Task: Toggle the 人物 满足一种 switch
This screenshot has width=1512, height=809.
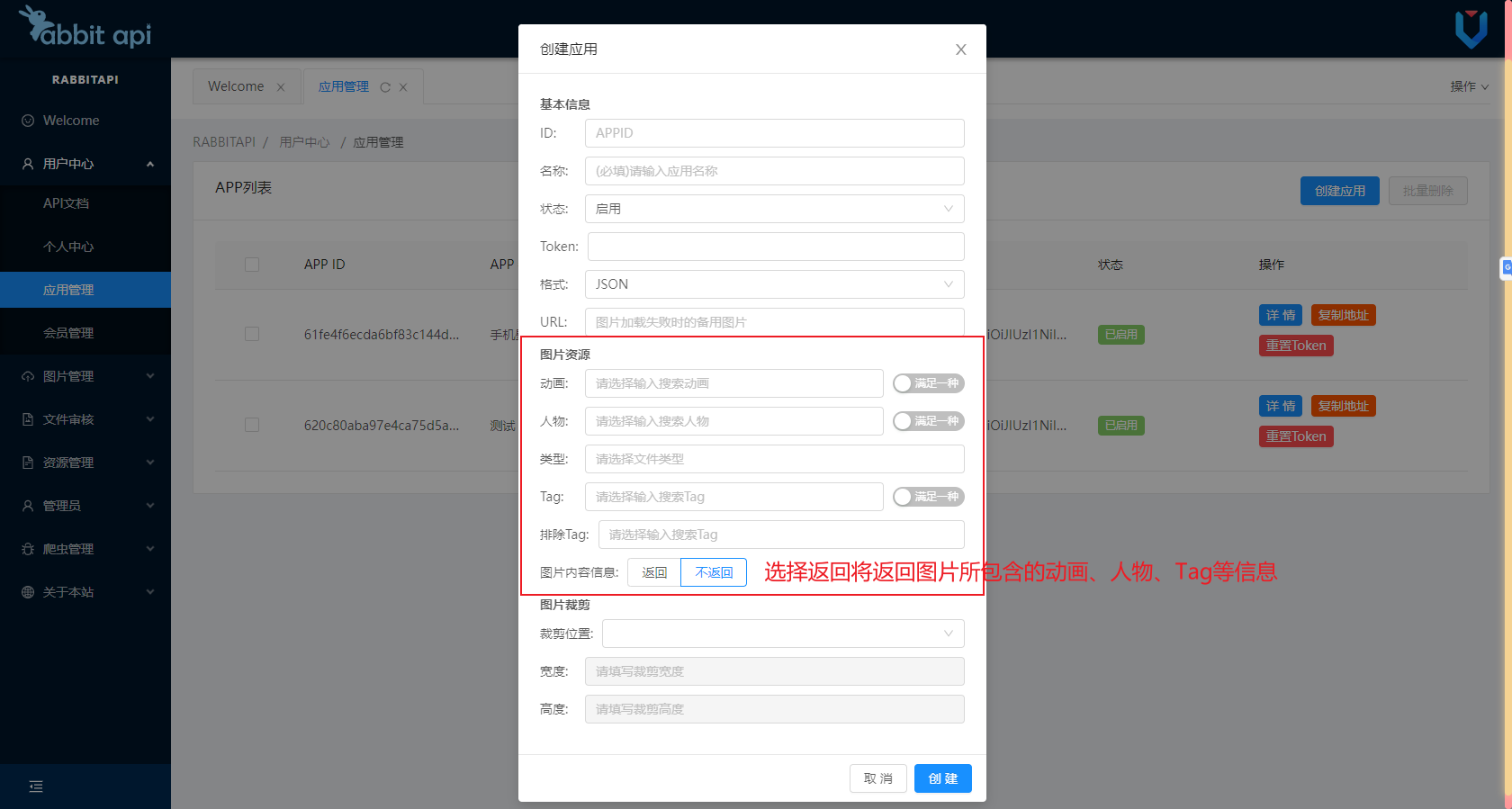Action: point(928,421)
